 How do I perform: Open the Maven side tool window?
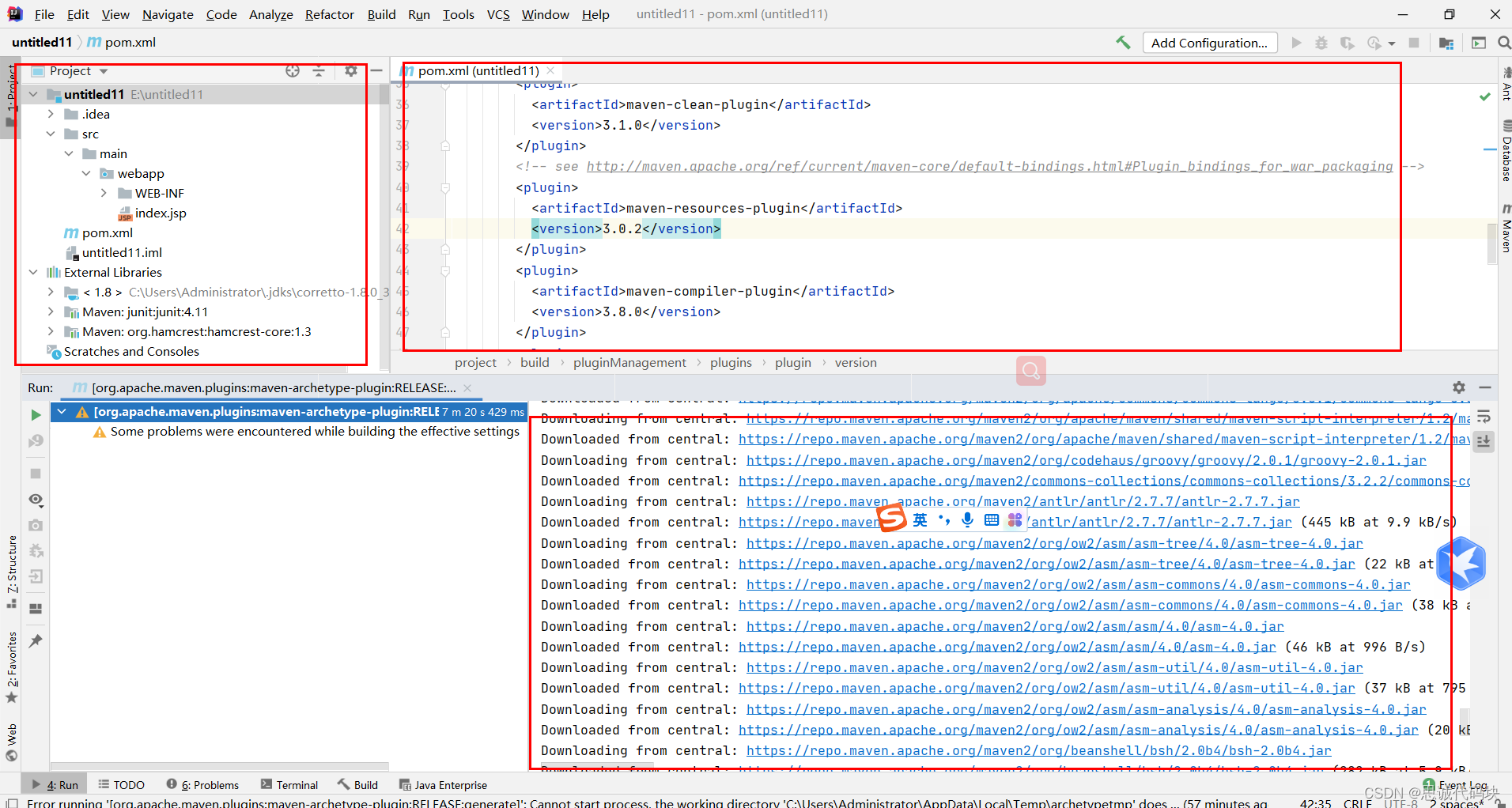[1506, 228]
